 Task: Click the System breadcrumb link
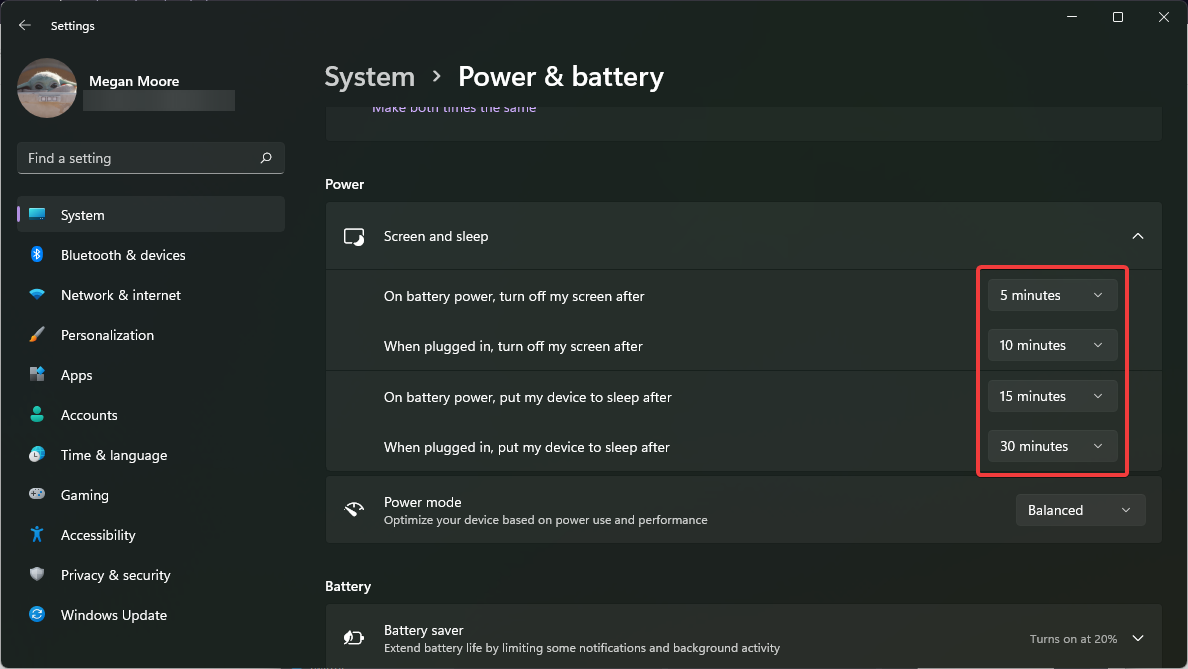[370, 77]
